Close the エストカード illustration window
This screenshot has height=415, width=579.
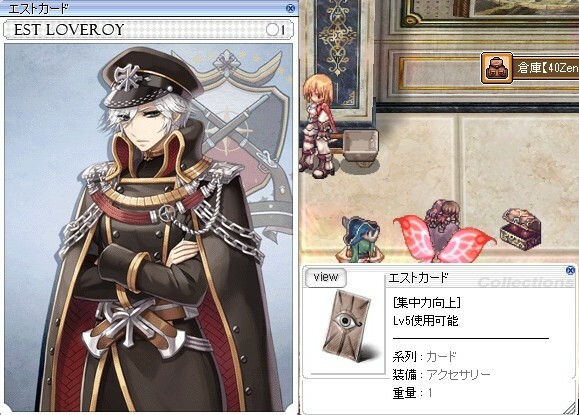[x=291, y=8]
